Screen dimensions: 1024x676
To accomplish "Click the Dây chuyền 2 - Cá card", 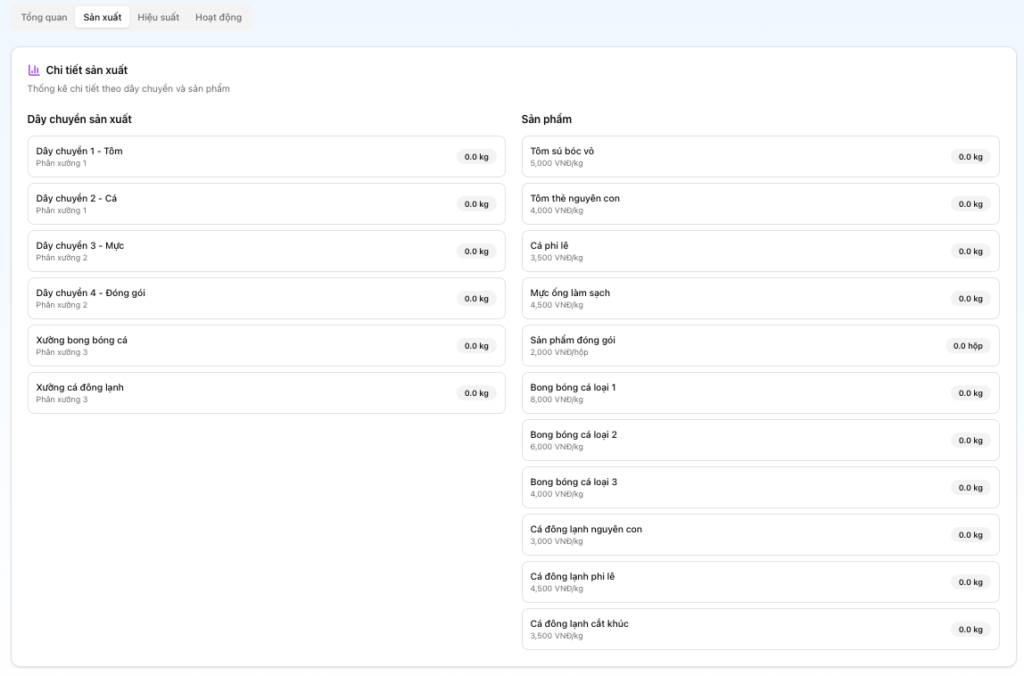I will coord(266,204).
